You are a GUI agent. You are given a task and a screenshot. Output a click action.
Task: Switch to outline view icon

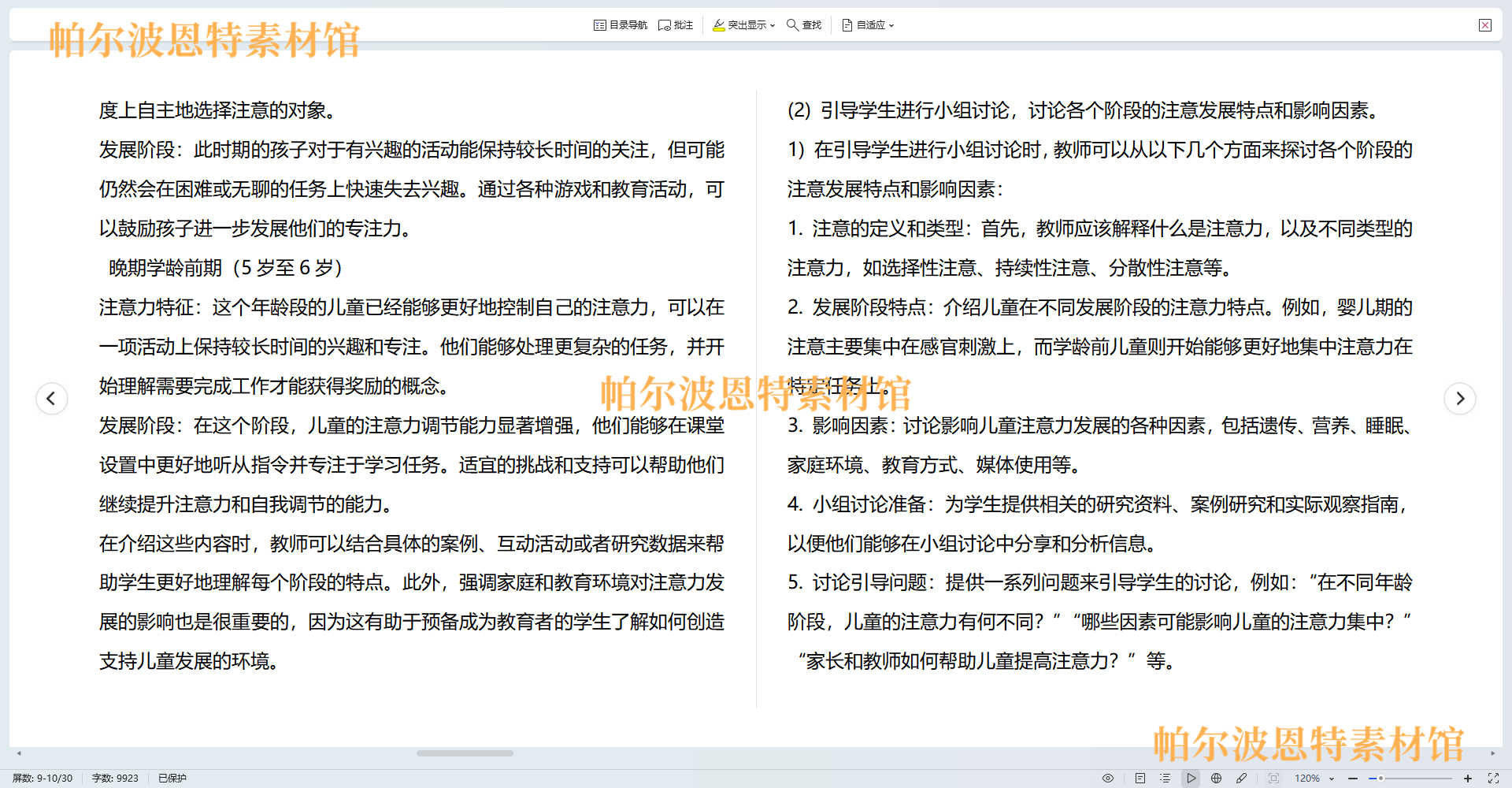[1165, 778]
